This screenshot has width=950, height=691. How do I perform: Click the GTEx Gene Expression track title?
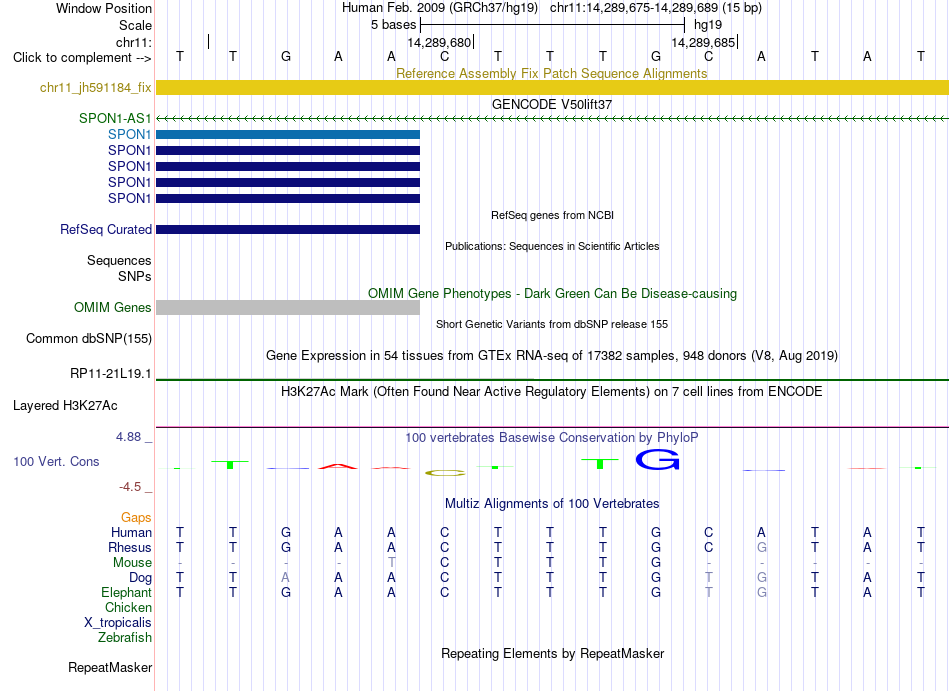(552, 355)
